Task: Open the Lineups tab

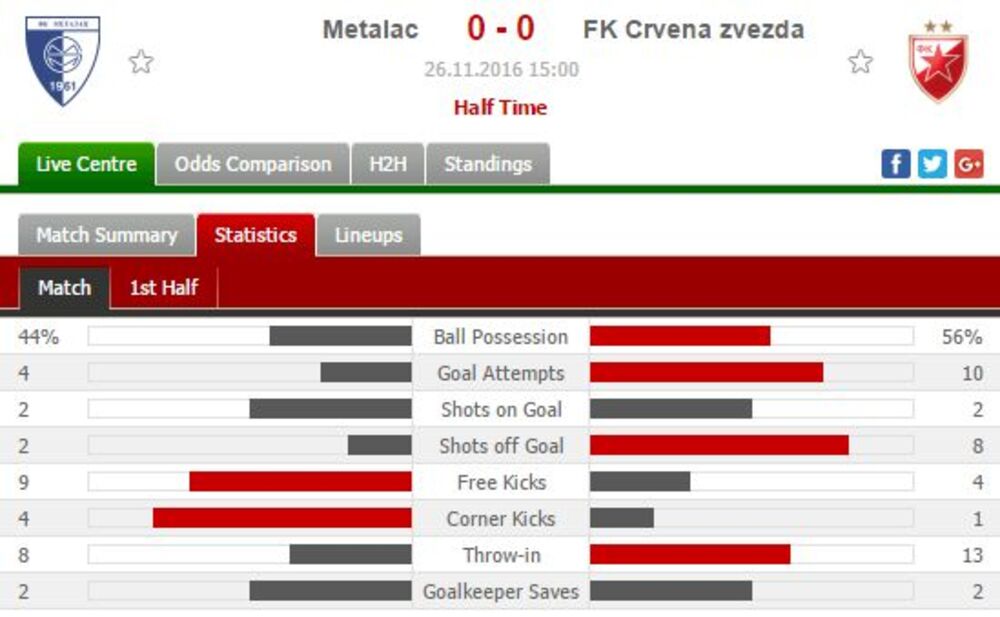Action: 368,235
